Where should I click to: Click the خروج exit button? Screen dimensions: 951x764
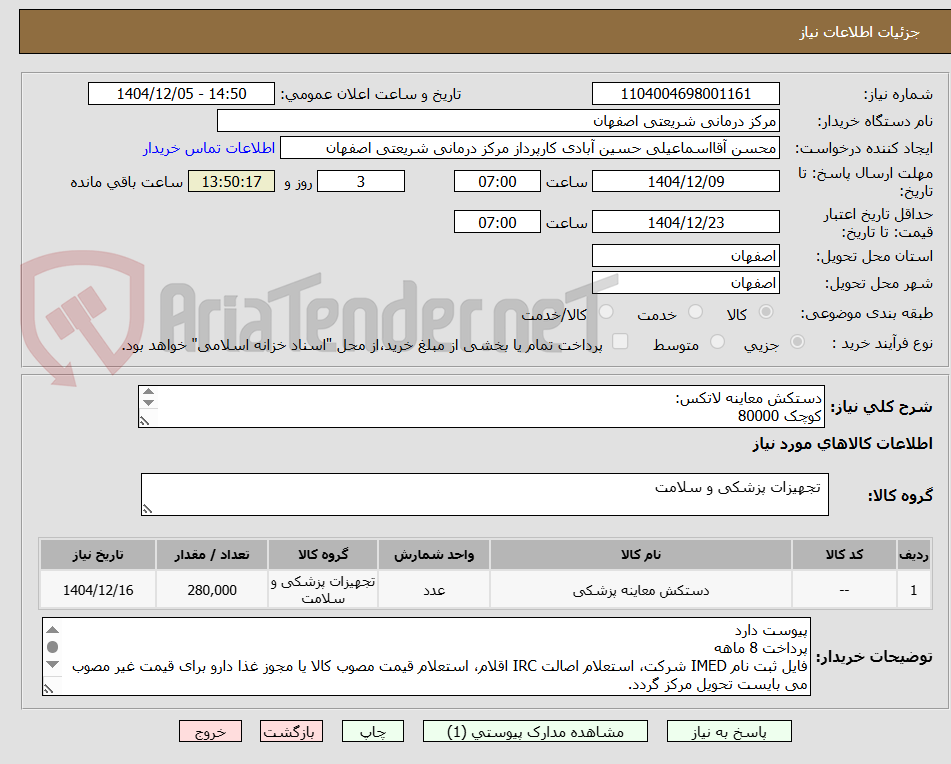click(210, 731)
